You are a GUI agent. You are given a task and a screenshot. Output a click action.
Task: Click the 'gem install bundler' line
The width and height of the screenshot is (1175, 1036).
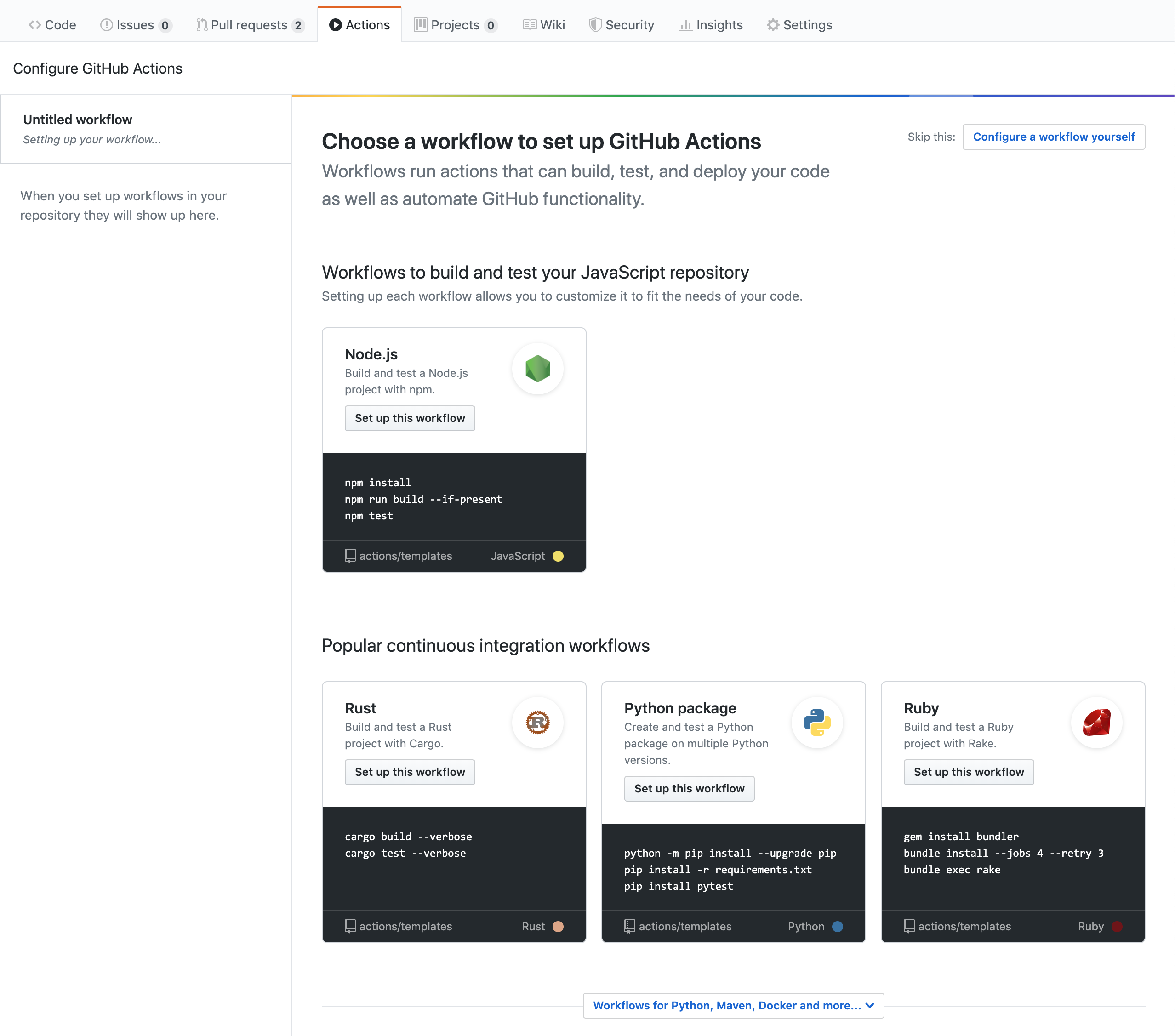tap(961, 837)
